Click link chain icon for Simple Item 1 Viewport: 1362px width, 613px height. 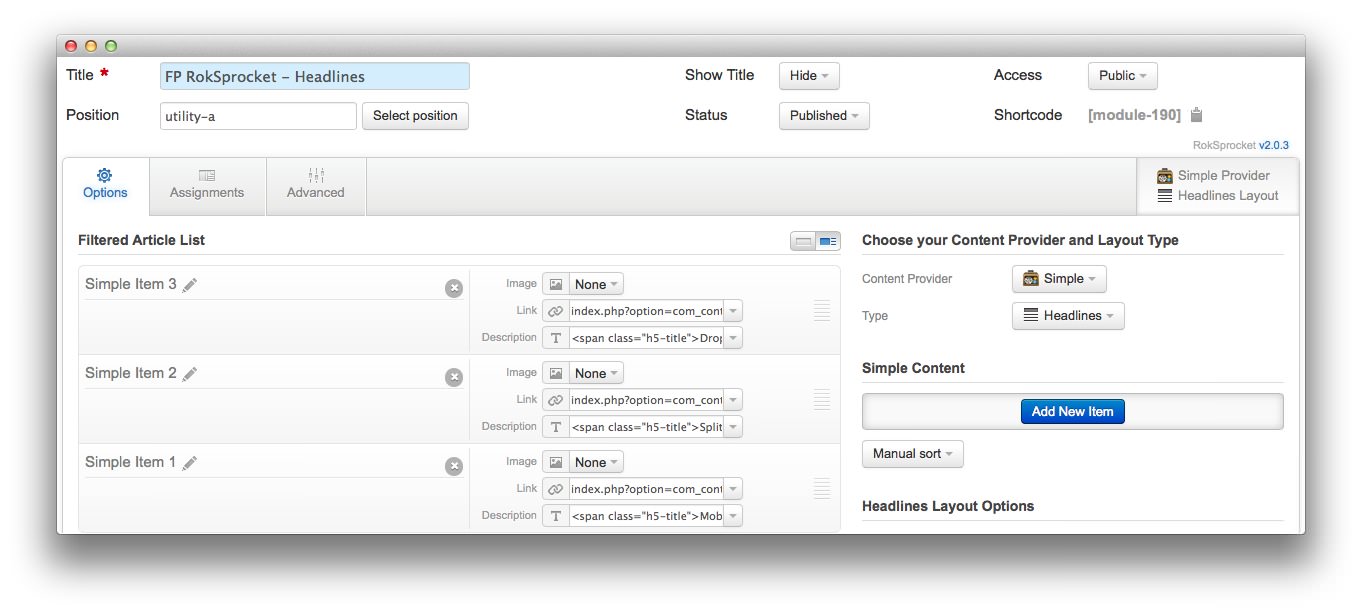click(x=556, y=489)
